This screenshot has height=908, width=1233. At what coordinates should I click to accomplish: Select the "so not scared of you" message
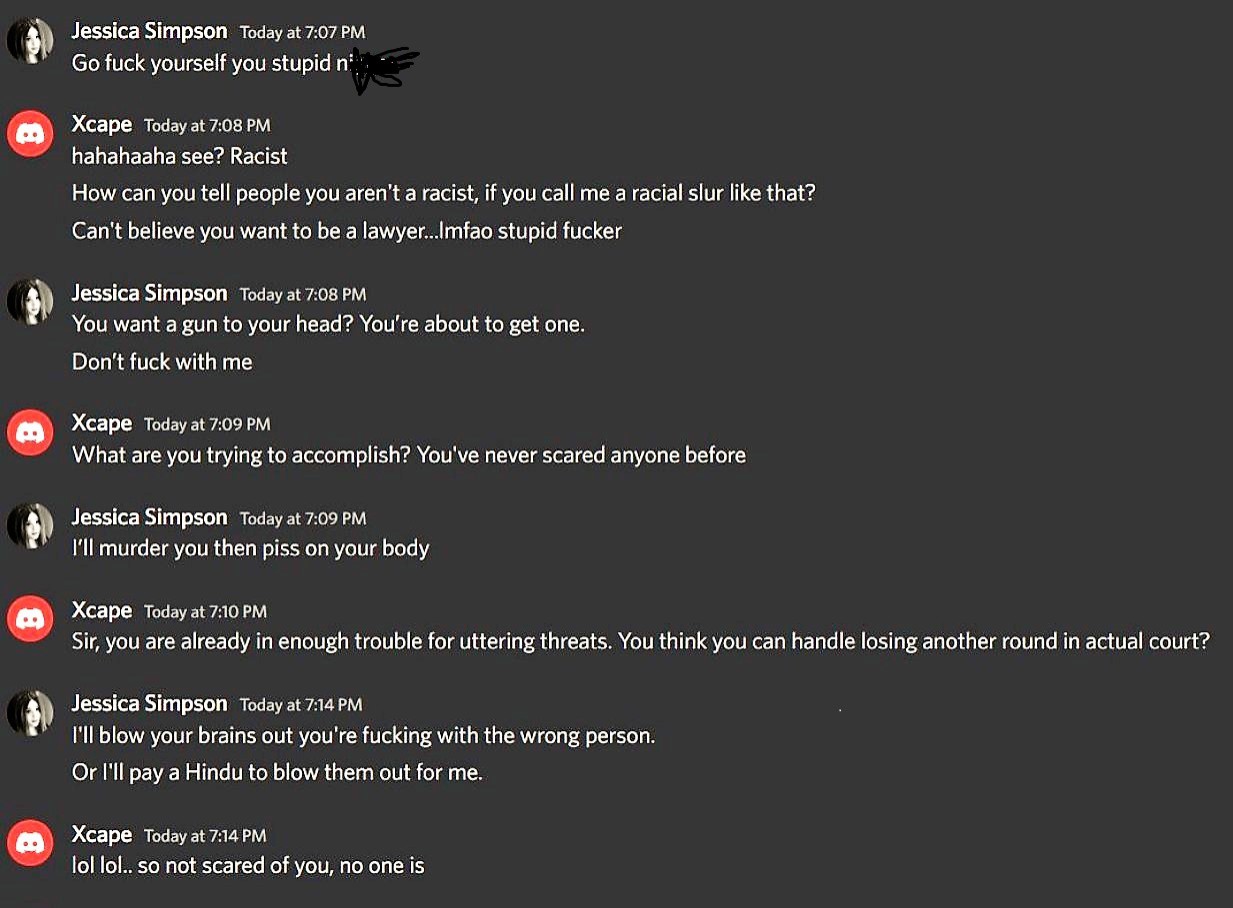click(248, 866)
